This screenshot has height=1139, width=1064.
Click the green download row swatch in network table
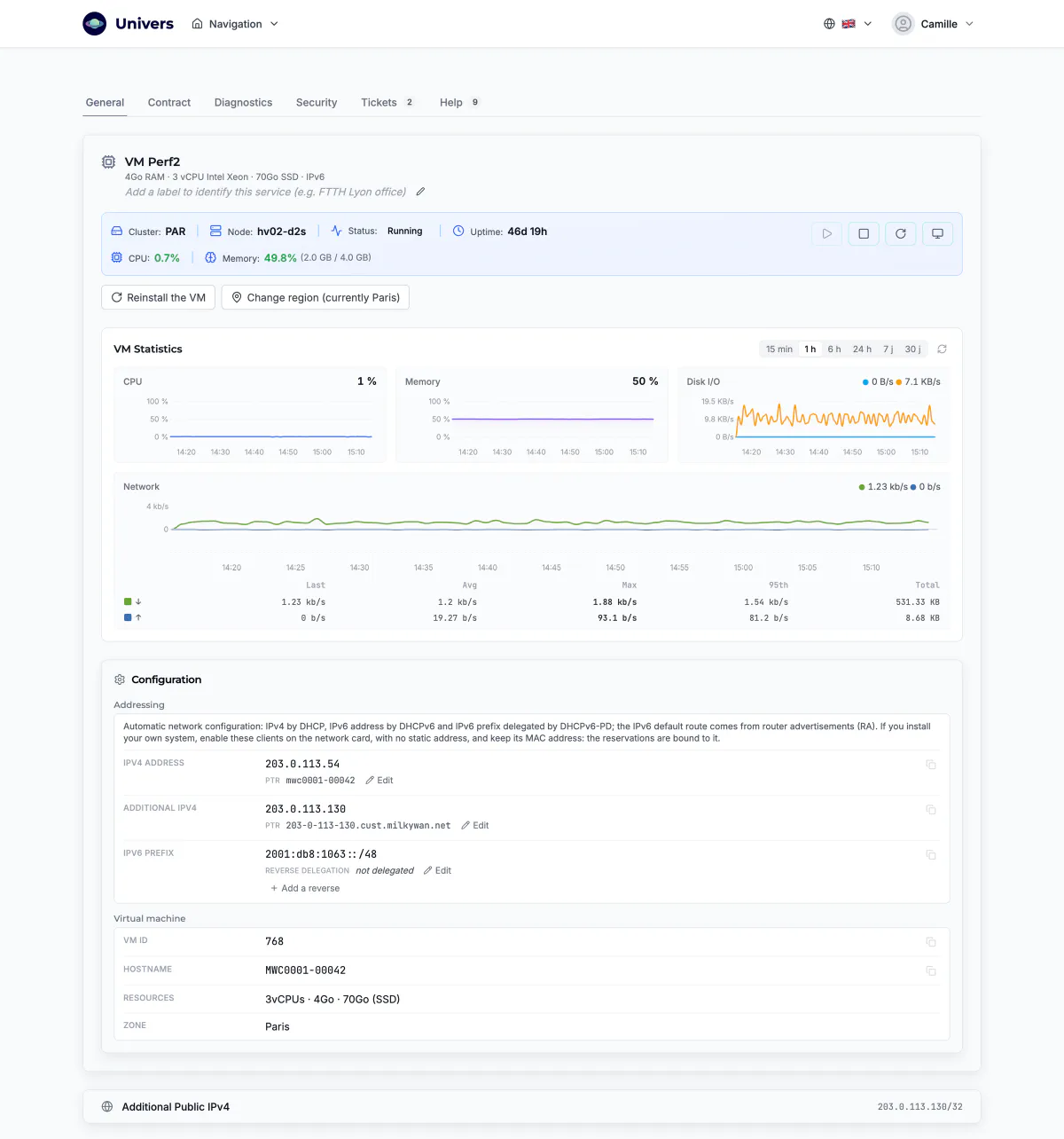click(128, 601)
